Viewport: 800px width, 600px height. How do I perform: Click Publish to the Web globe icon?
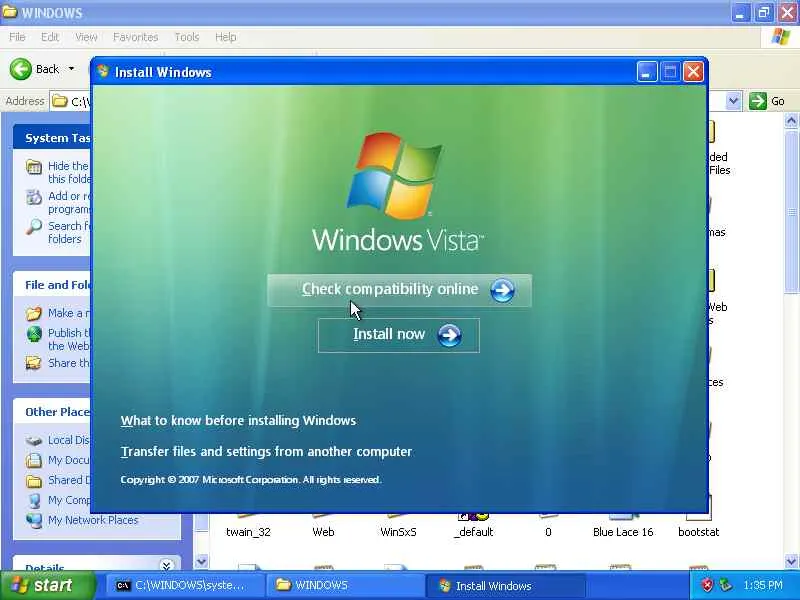(34, 334)
